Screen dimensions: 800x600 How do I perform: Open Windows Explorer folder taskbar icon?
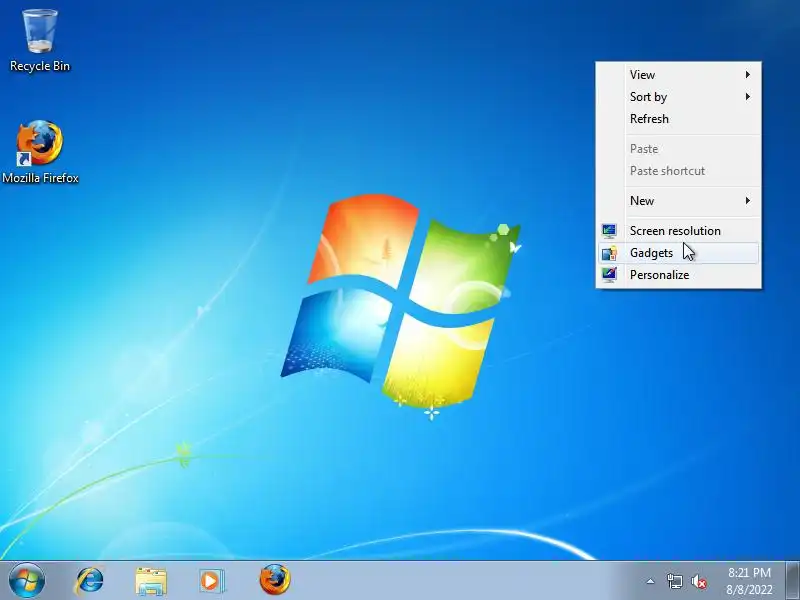151,581
